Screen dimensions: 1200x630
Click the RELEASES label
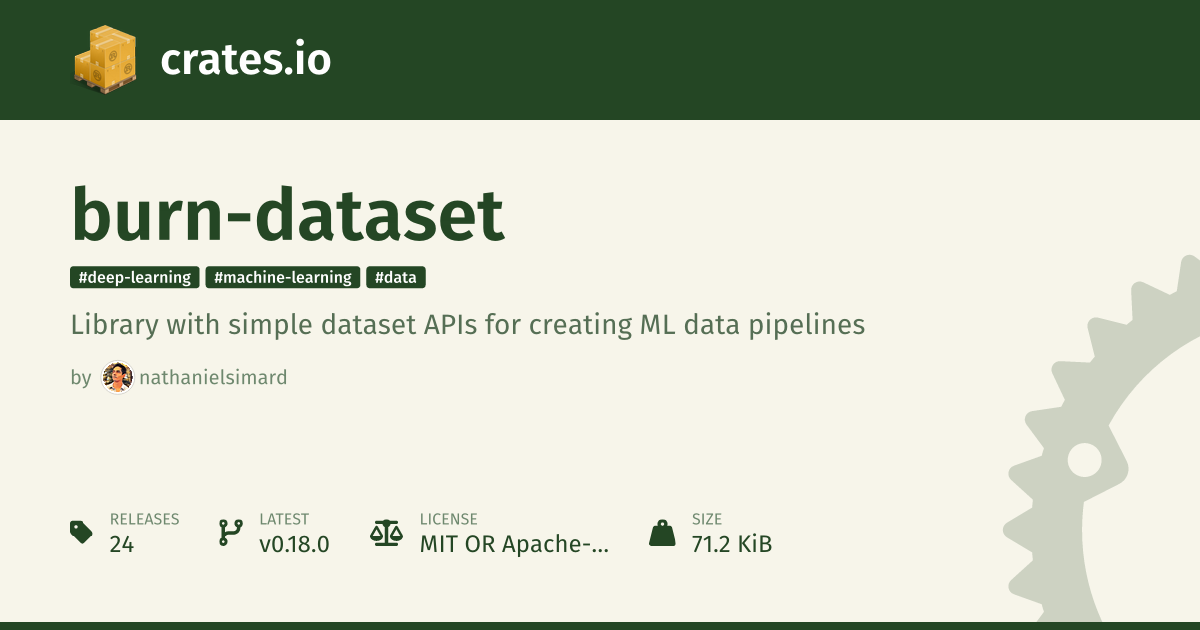(x=145, y=519)
